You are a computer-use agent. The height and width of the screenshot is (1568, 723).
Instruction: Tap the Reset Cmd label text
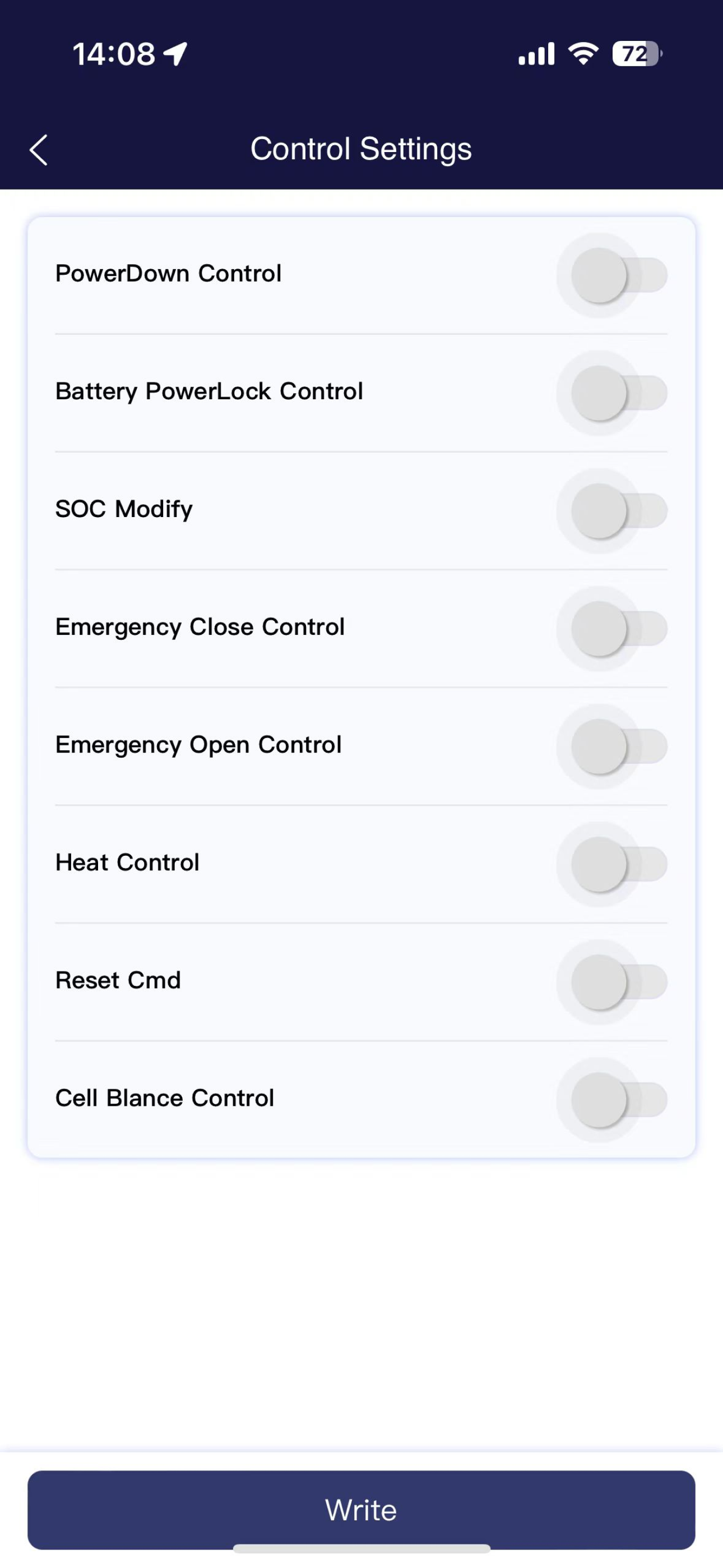point(118,980)
